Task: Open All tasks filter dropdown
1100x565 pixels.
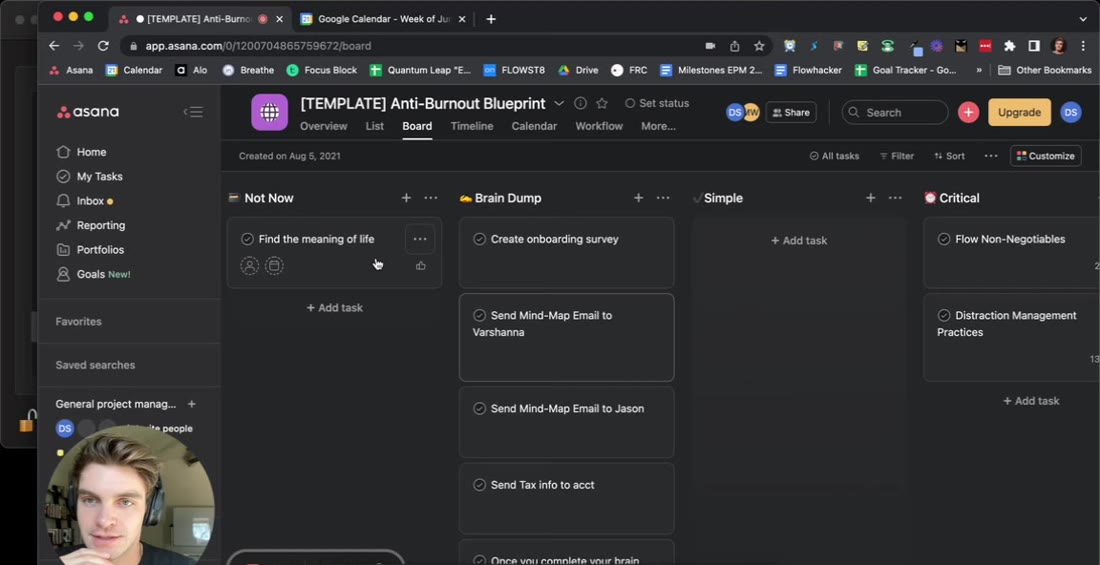Action: coord(834,156)
